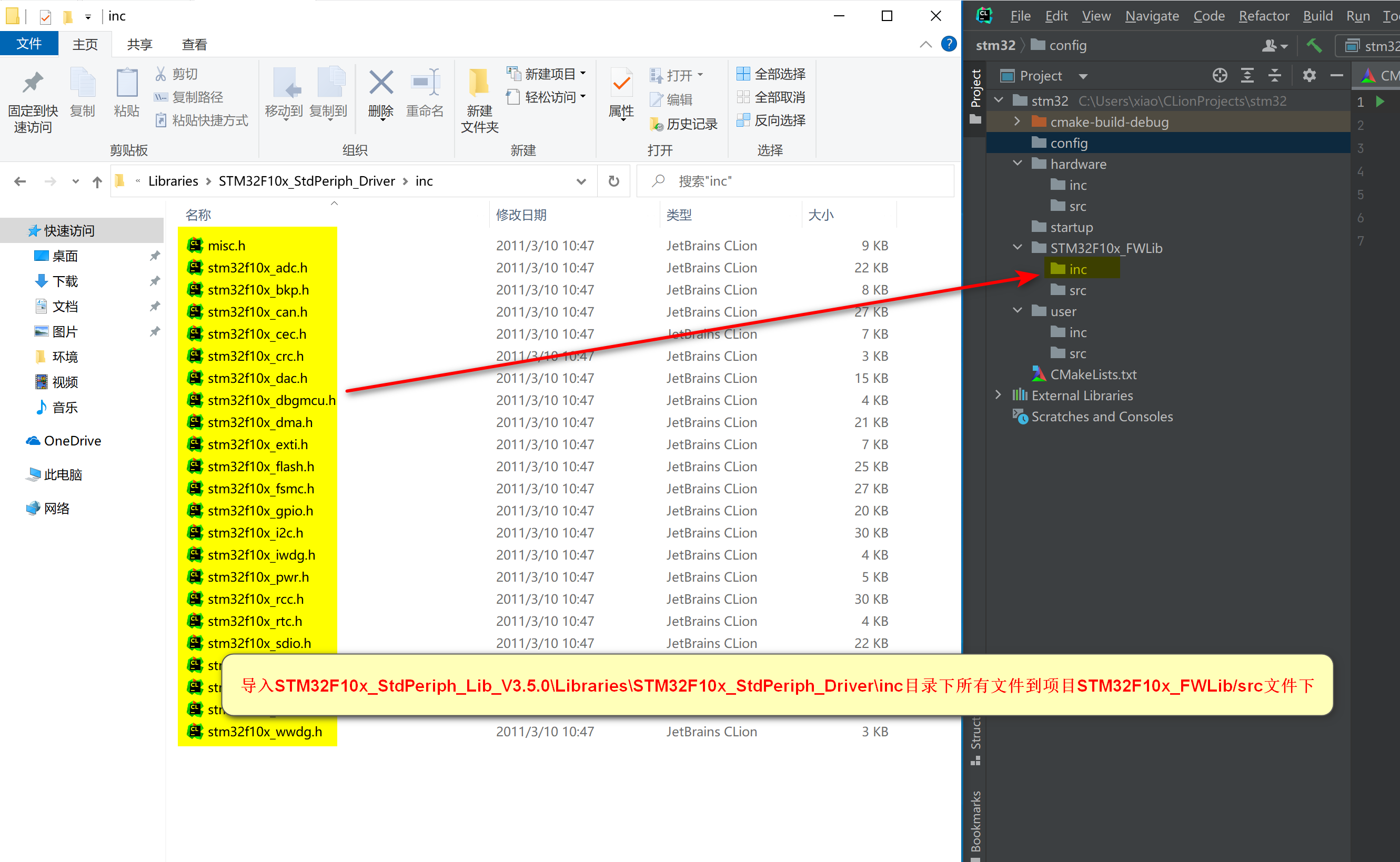The width and height of the screenshot is (1400, 862).
Task: Click Select all (全部选择)
Action: (x=770, y=74)
